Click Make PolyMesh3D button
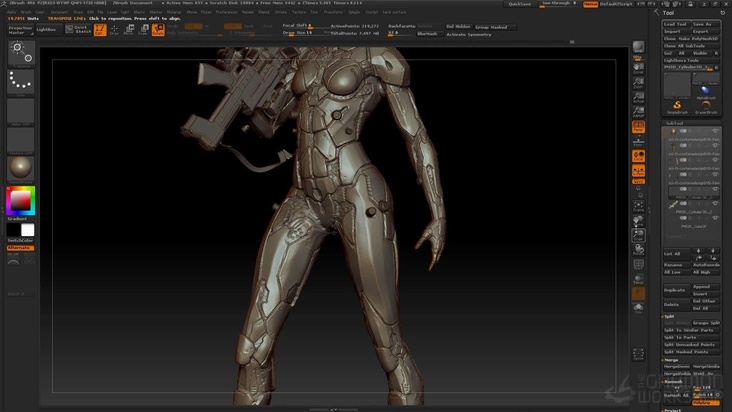732x412 pixels. click(x=698, y=39)
